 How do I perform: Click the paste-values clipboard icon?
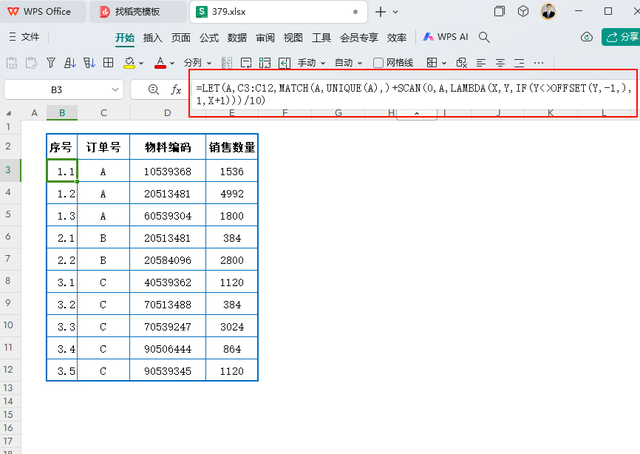pyautogui.click(x=12, y=63)
